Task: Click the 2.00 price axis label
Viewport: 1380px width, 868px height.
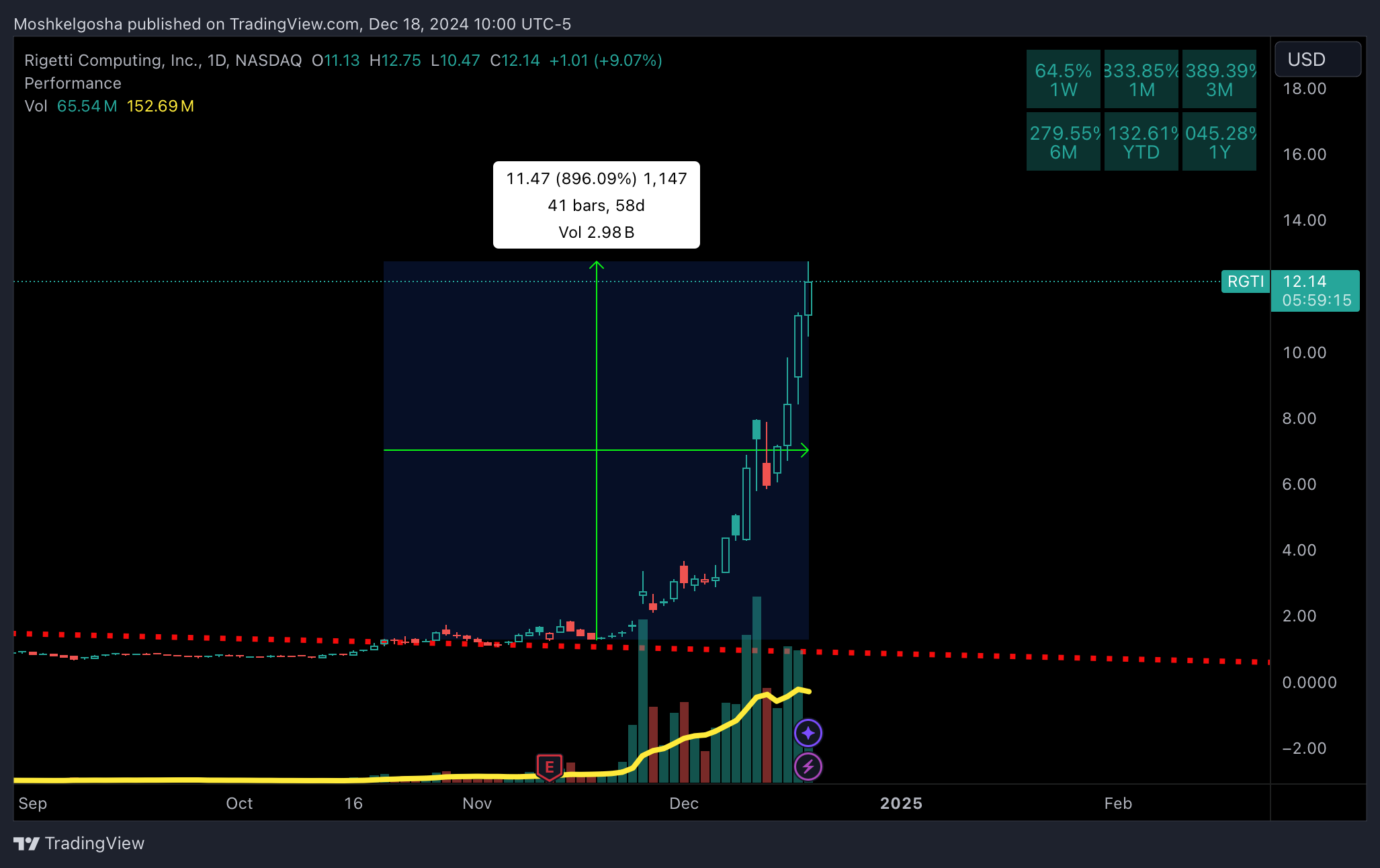Action: point(1299,616)
